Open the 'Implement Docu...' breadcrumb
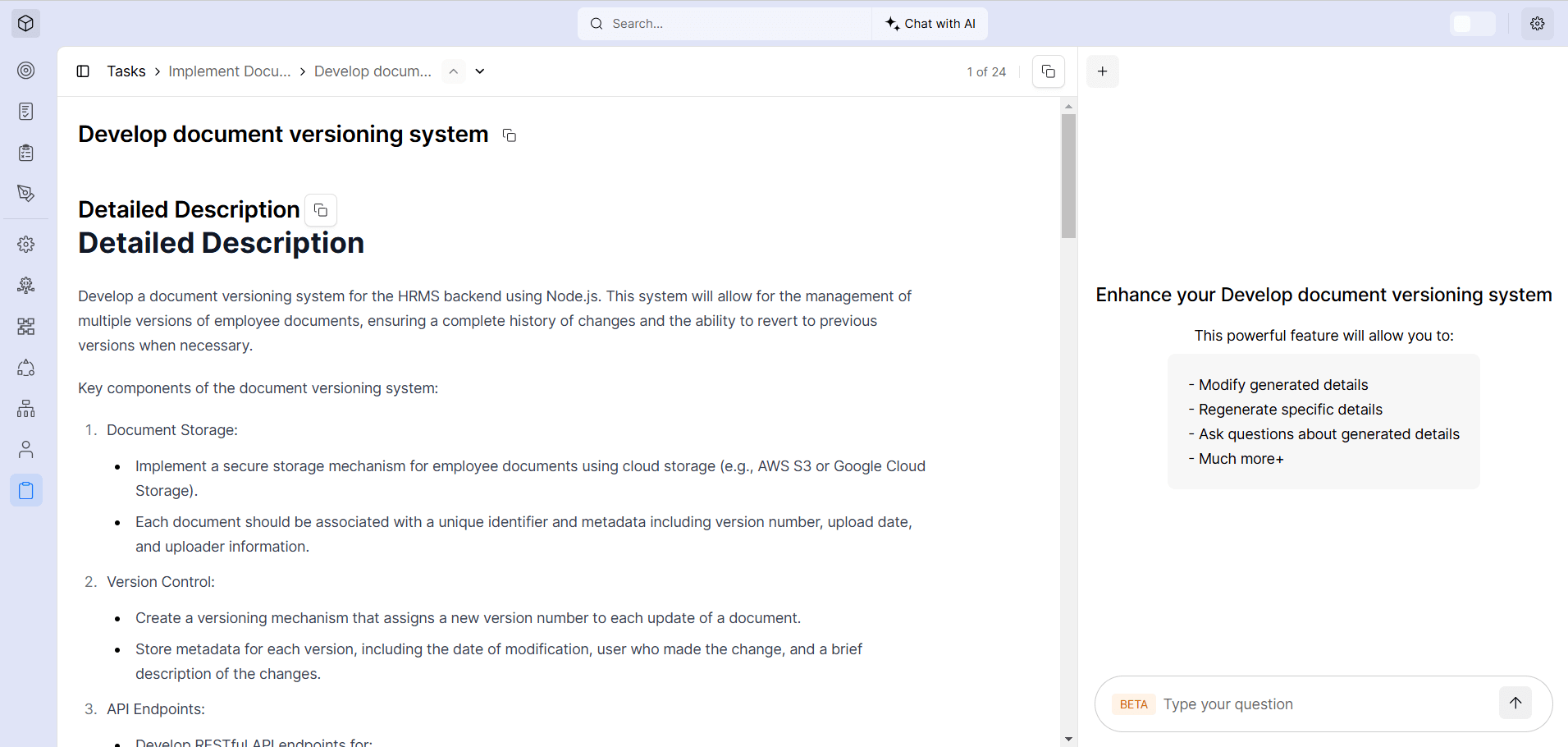The height and width of the screenshot is (747, 1568). [x=230, y=71]
